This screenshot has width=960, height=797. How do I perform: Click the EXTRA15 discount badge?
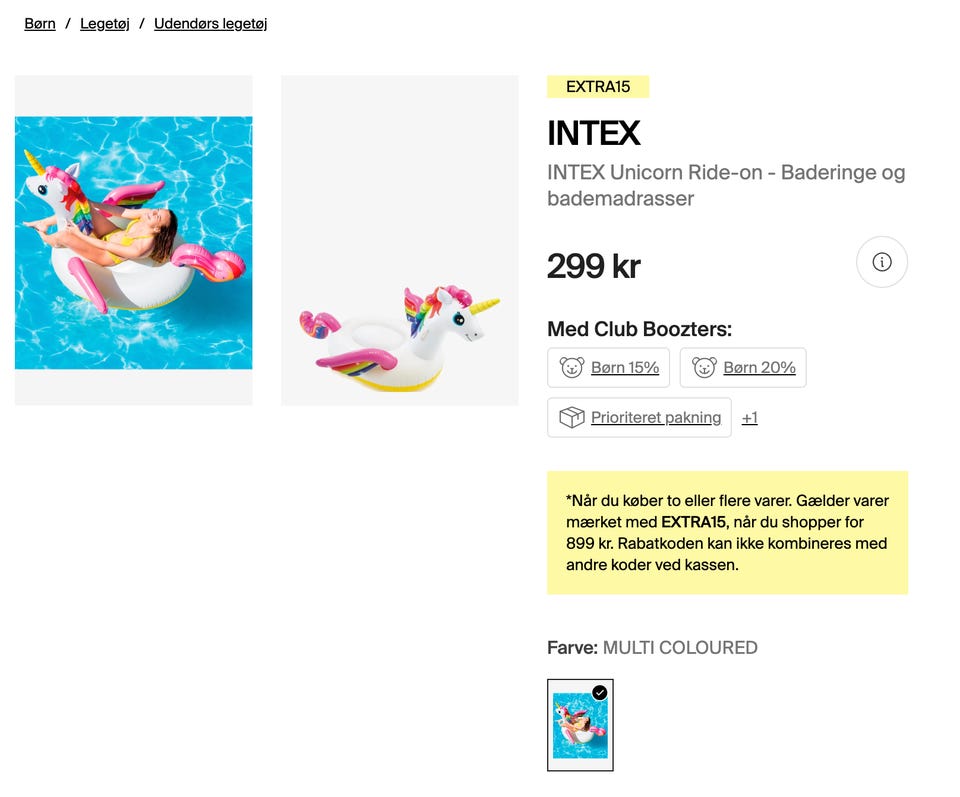[598, 87]
